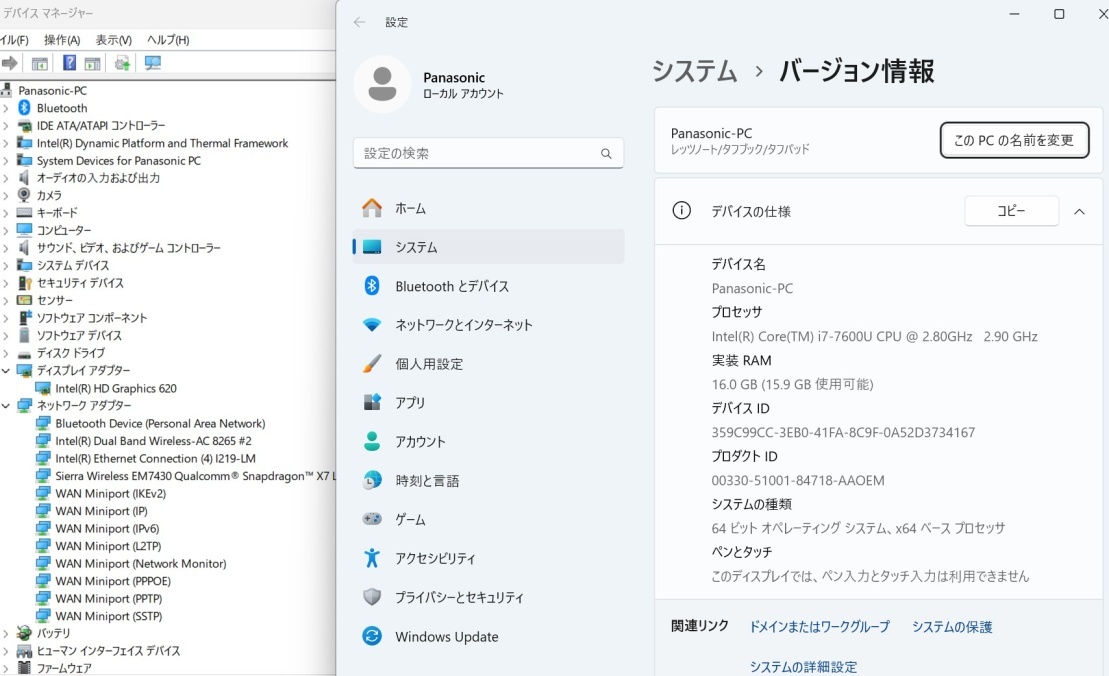Go back using the Settings back arrow

pyautogui.click(x=359, y=22)
